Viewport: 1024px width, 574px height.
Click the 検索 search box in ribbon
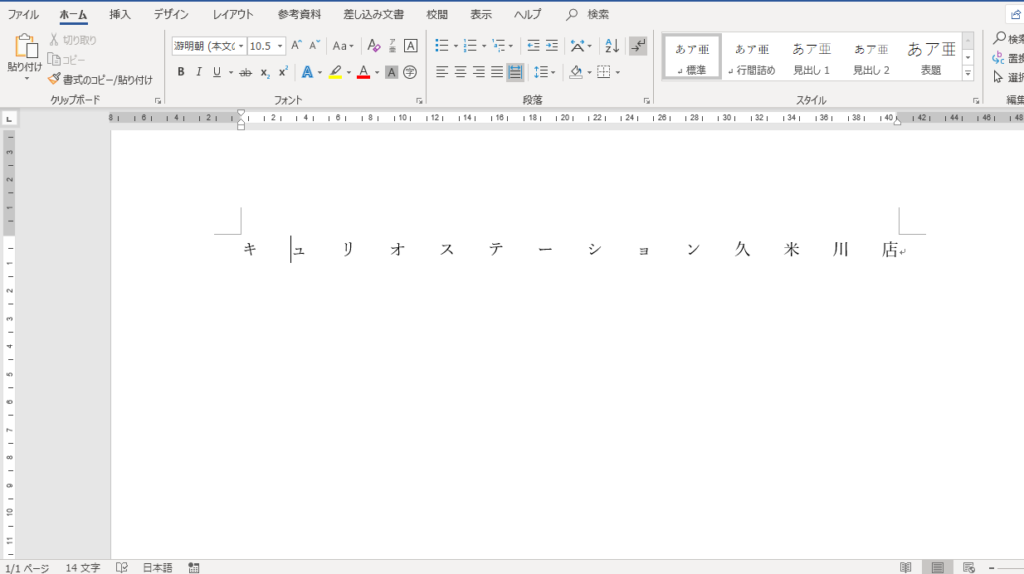(x=588, y=14)
